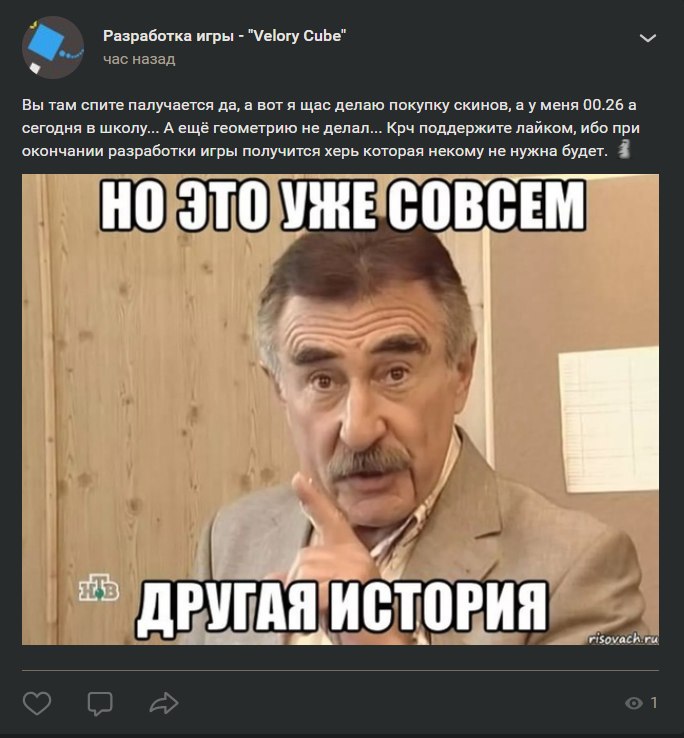684x738 pixels.
Task: Open the meme image attachment
Action: pyautogui.click(x=340, y=409)
